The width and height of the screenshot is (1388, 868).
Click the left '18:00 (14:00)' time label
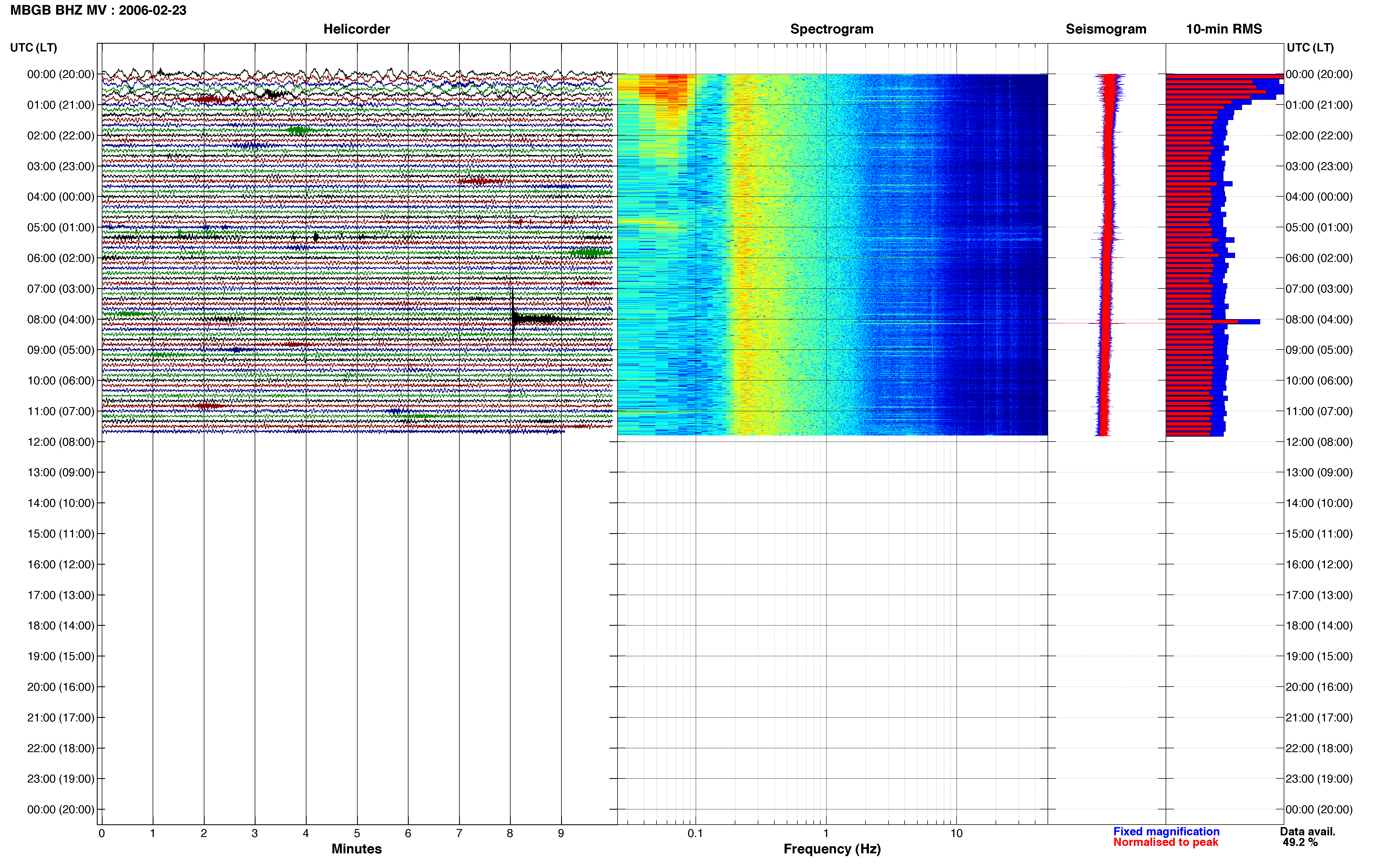point(61,626)
